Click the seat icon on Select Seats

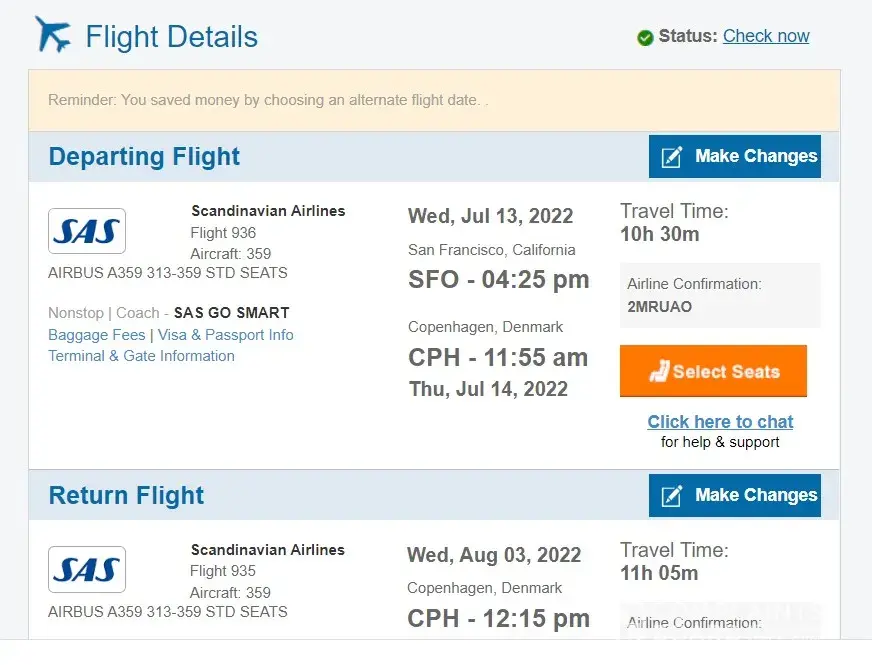[659, 372]
